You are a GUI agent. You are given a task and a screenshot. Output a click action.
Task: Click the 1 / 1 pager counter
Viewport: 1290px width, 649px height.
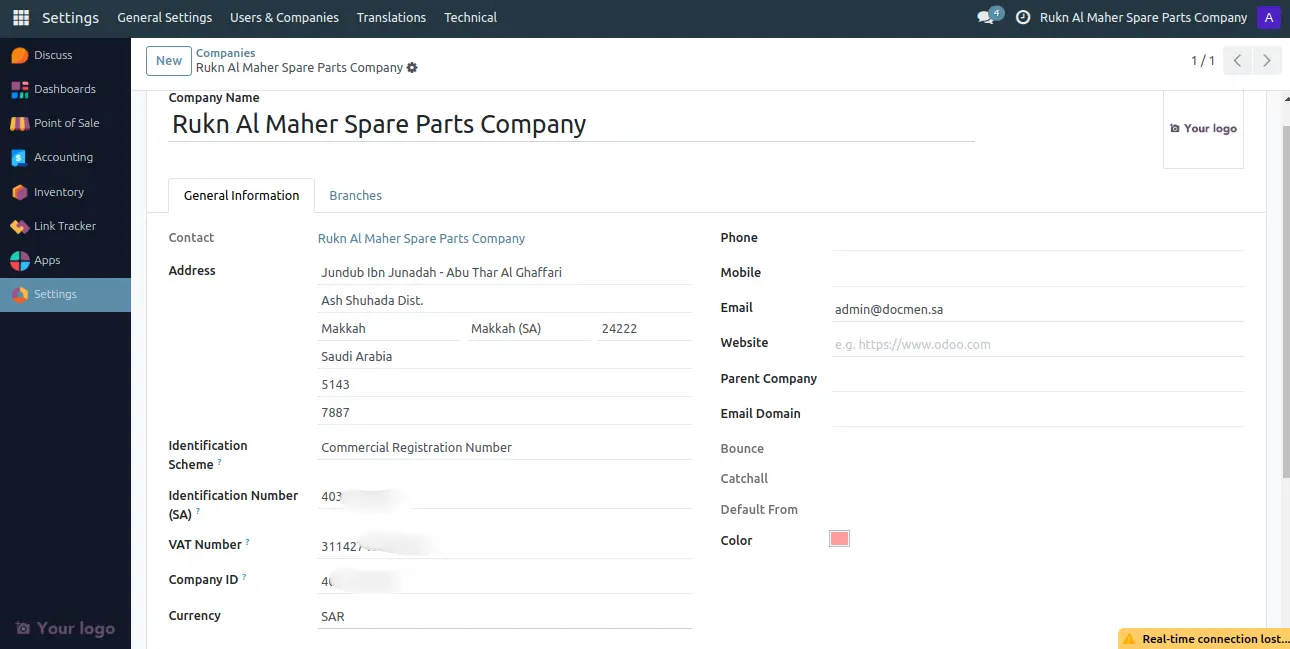pyautogui.click(x=1203, y=61)
